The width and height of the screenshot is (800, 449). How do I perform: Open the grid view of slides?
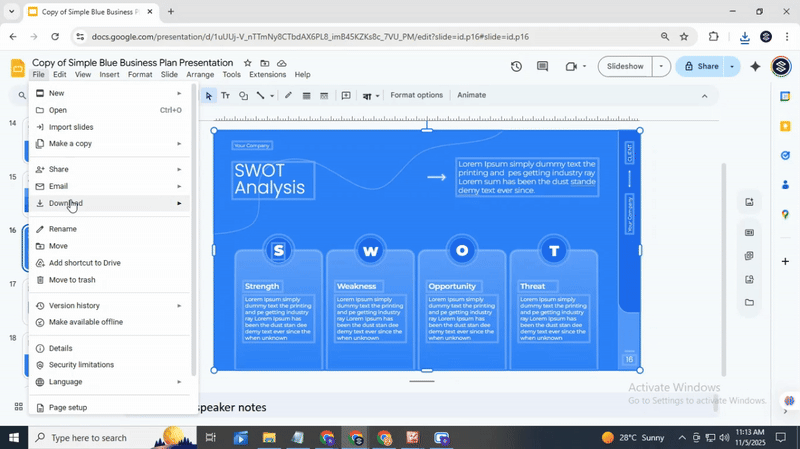(18, 407)
